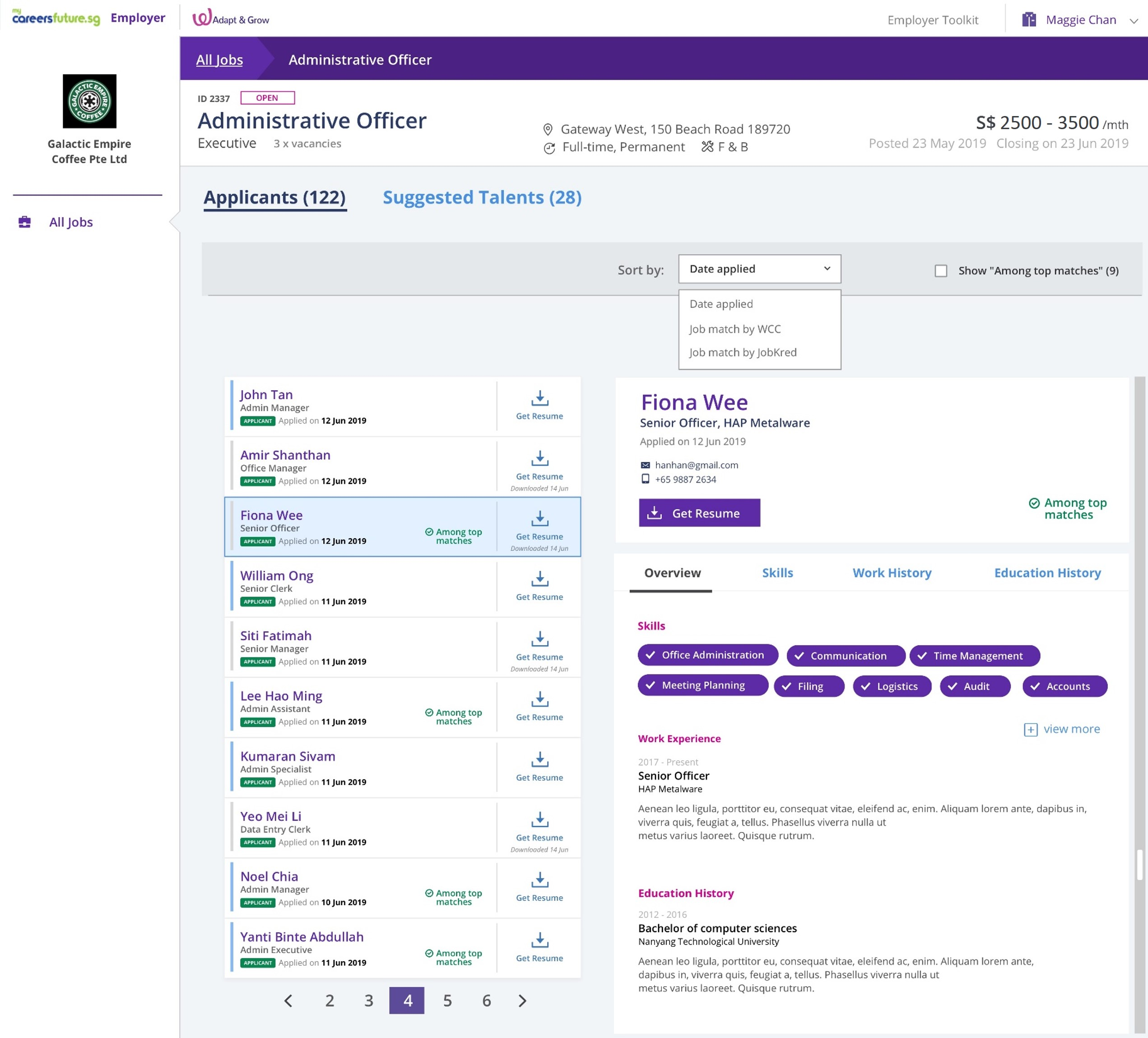Open the Sort by dropdown
Screen dimensions: 1148x1038
[759, 269]
